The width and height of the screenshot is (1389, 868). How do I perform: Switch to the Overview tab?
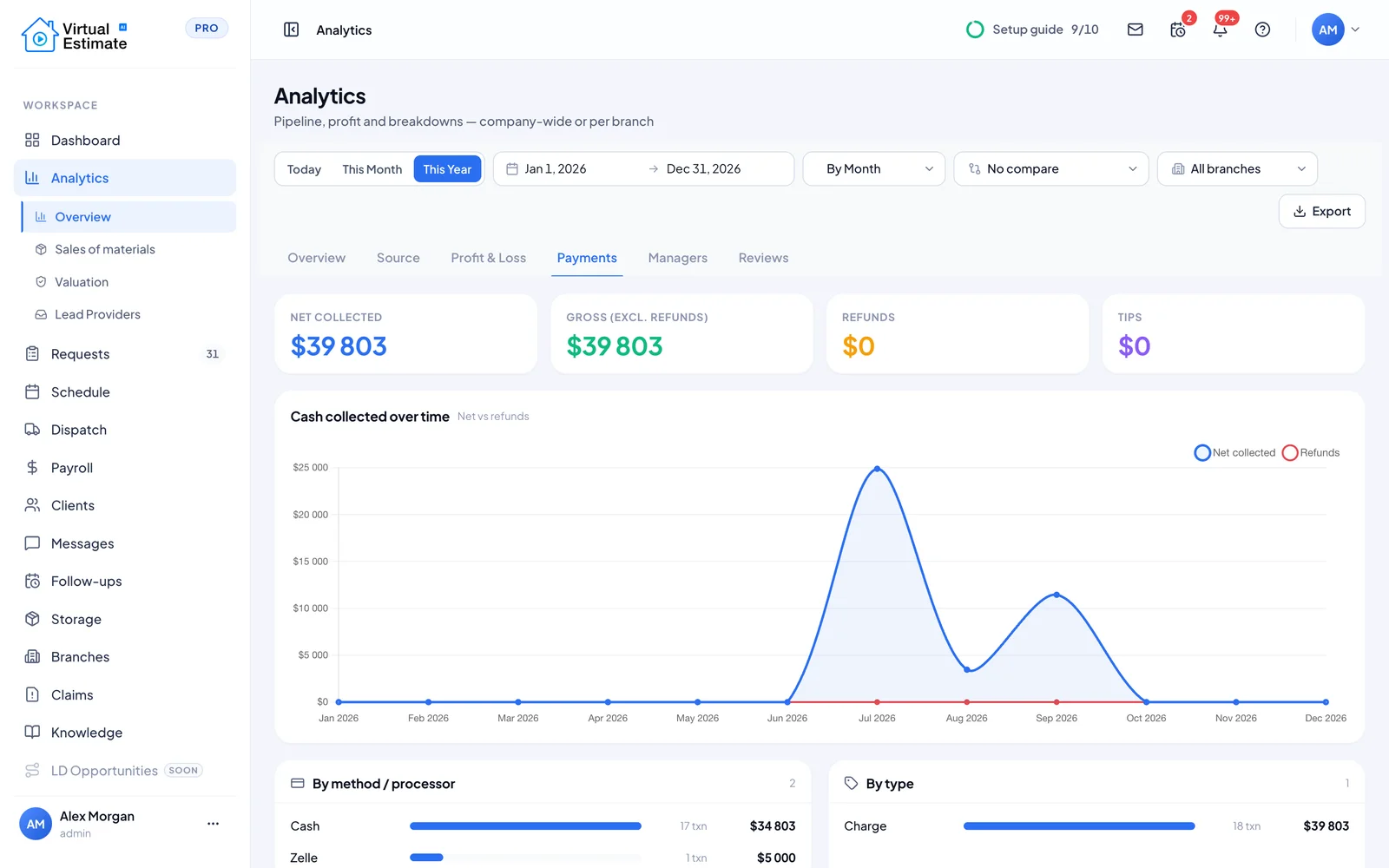(x=316, y=258)
